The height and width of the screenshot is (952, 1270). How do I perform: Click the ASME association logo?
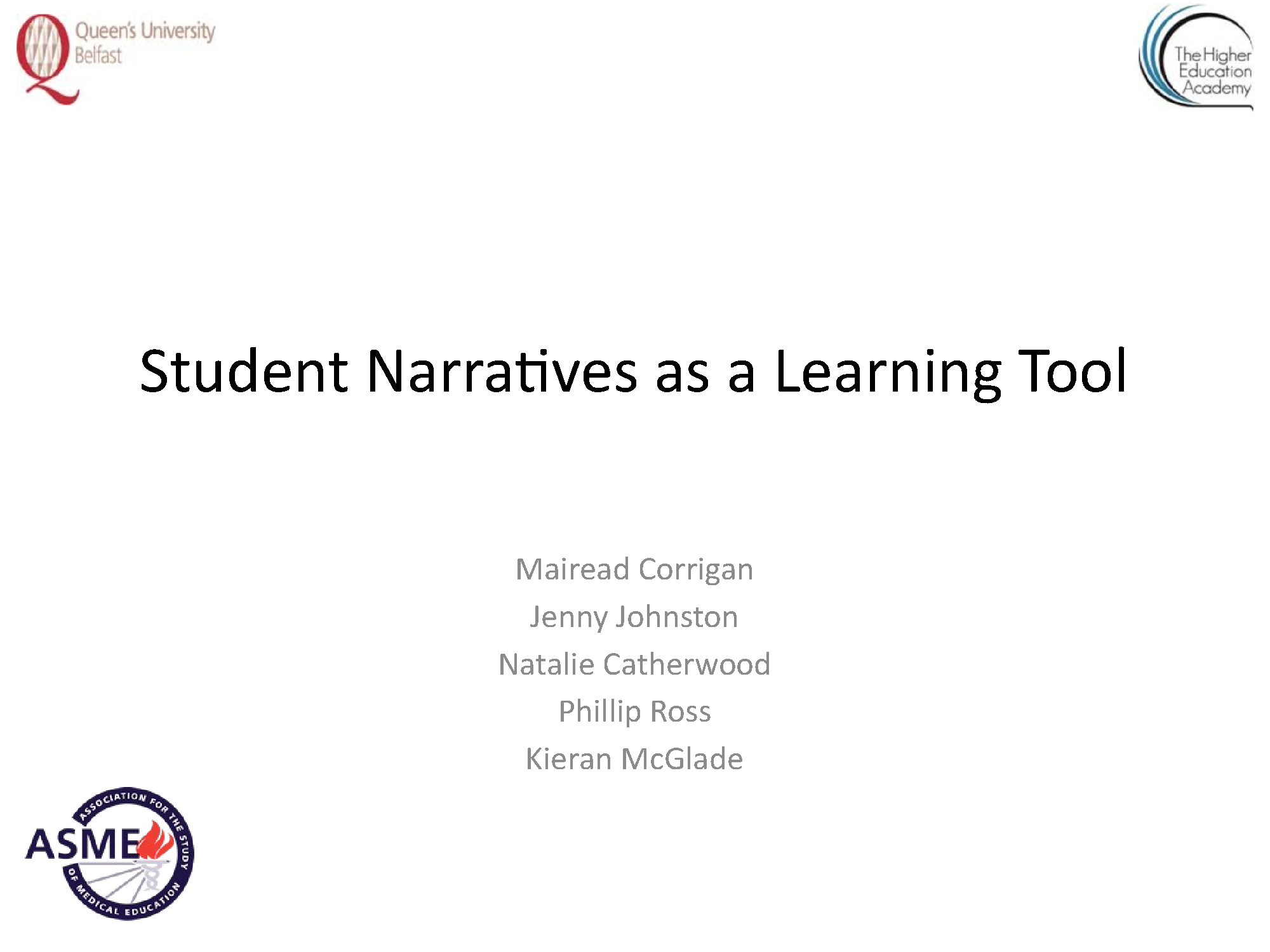point(110,853)
